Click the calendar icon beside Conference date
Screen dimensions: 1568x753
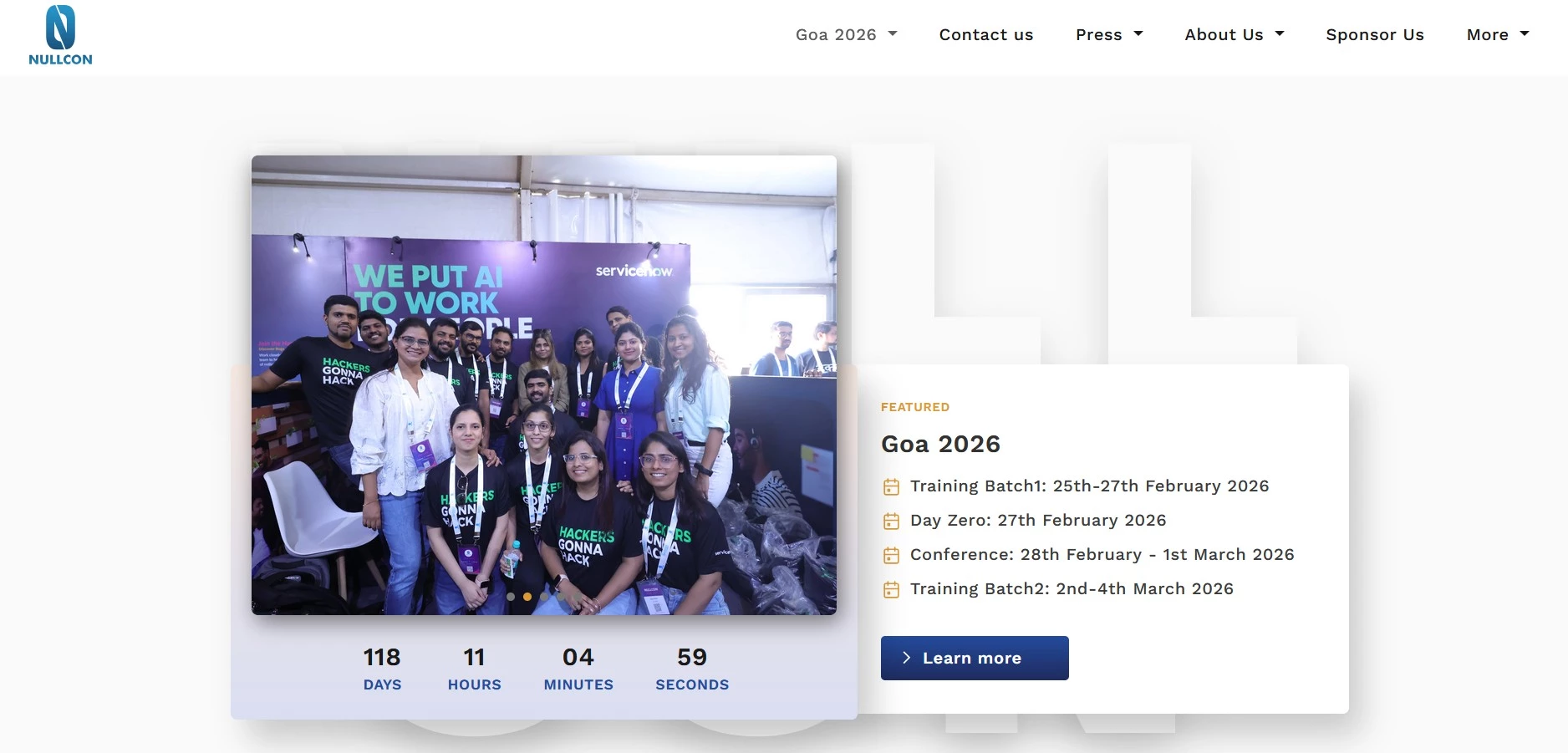[x=892, y=555]
